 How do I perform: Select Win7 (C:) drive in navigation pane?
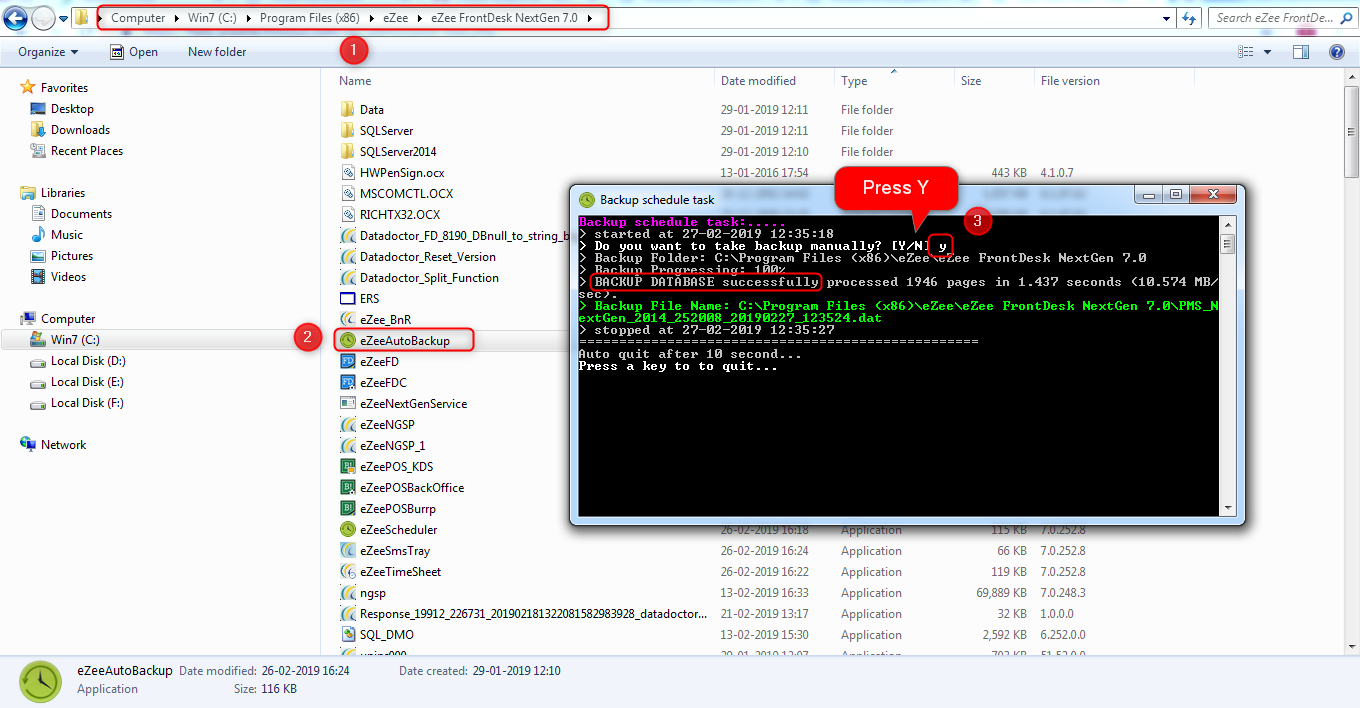[x=75, y=340]
